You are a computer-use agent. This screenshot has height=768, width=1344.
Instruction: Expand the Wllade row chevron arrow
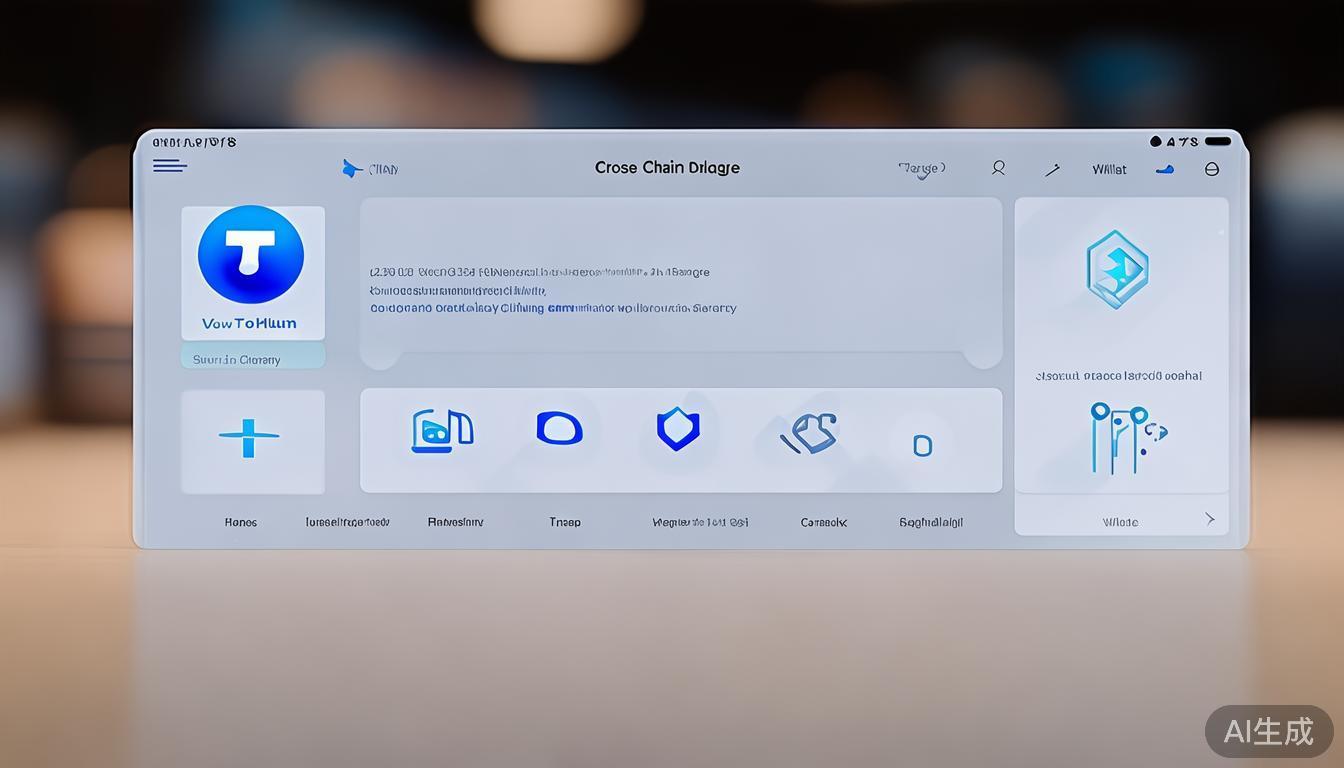tap(1209, 519)
